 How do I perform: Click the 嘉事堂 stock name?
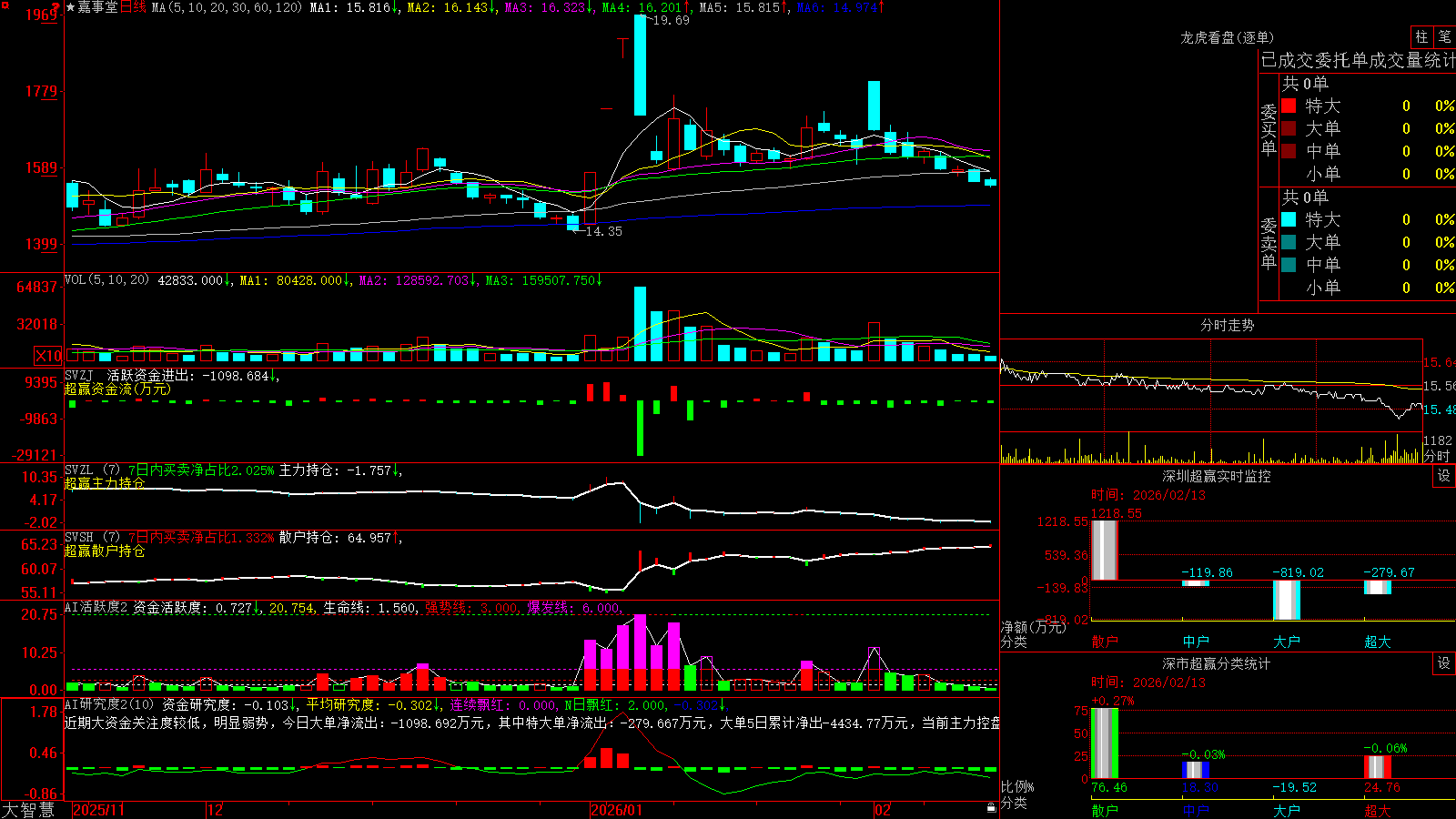(97, 7)
